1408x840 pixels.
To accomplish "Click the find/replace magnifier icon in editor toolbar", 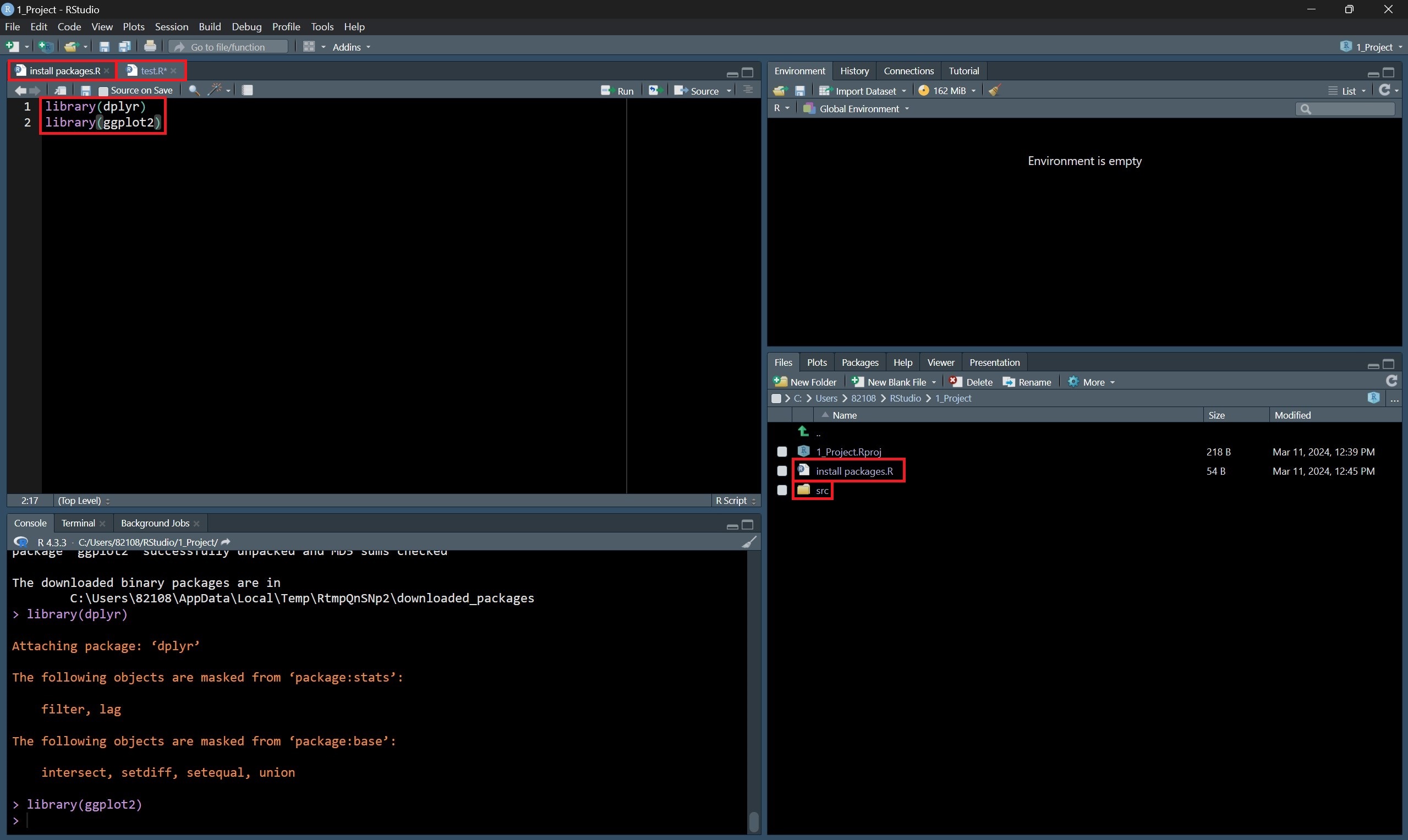I will tap(194, 91).
